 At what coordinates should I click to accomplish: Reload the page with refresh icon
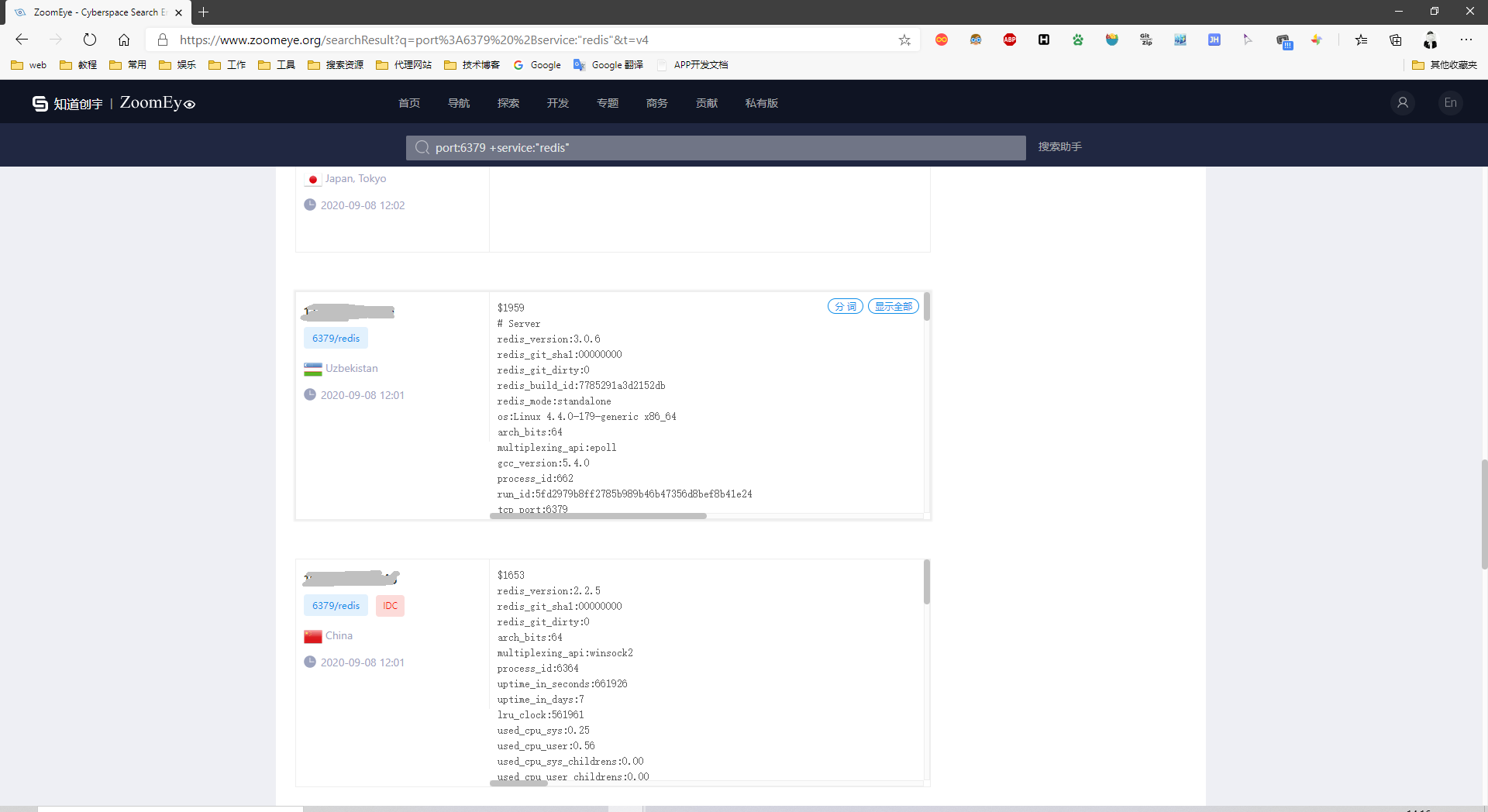click(90, 40)
